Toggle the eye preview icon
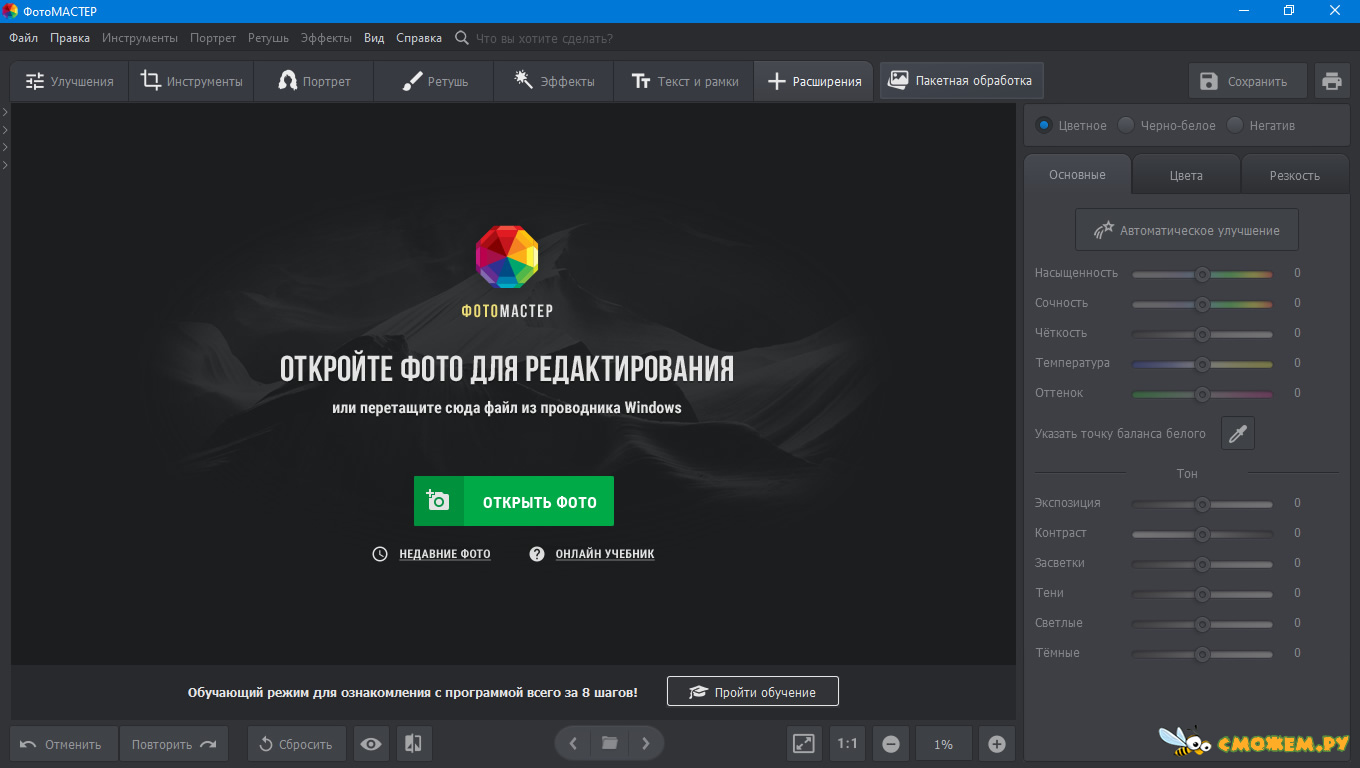The image size is (1360, 768). 371,744
